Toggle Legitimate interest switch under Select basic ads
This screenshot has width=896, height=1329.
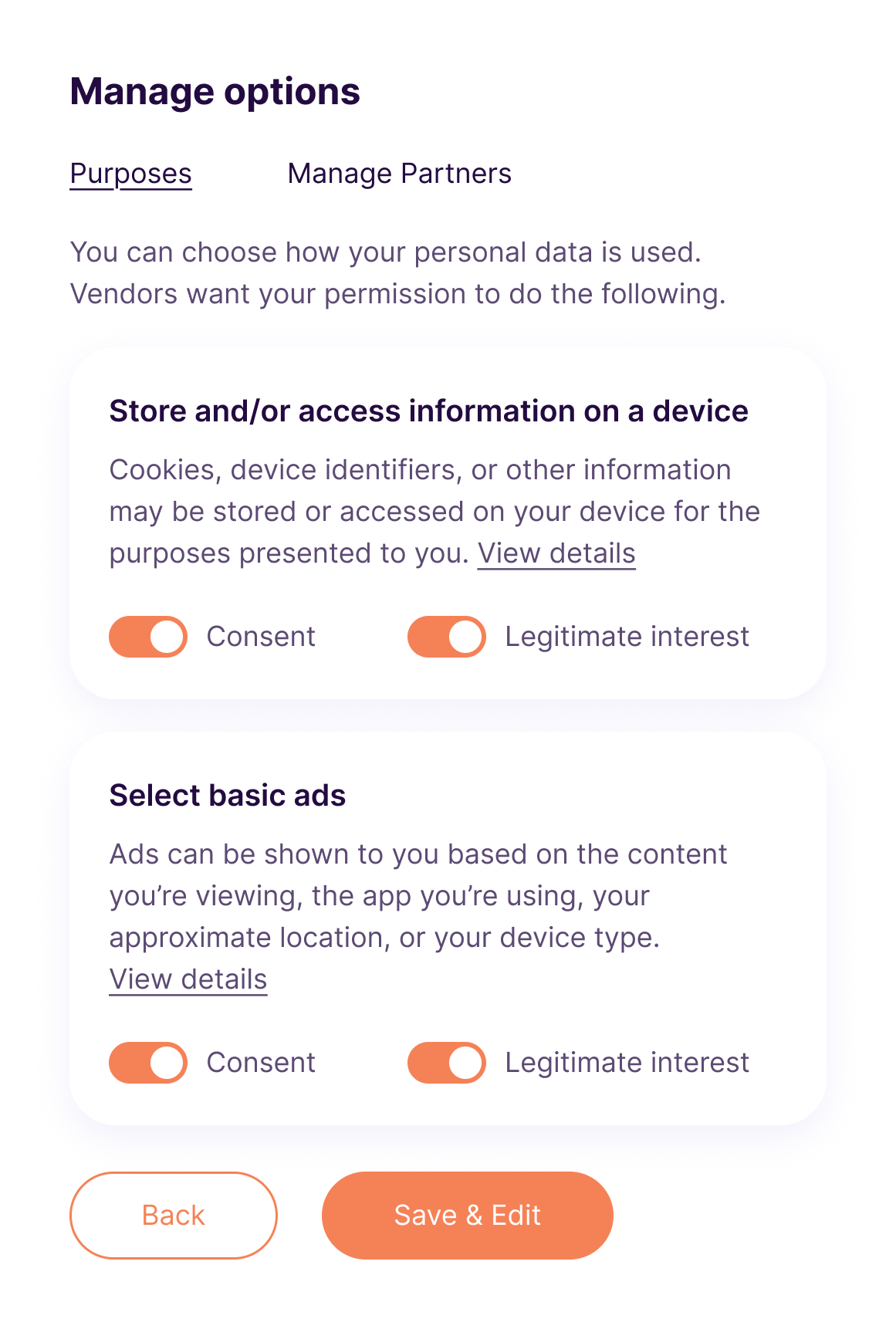pyautogui.click(x=447, y=1063)
